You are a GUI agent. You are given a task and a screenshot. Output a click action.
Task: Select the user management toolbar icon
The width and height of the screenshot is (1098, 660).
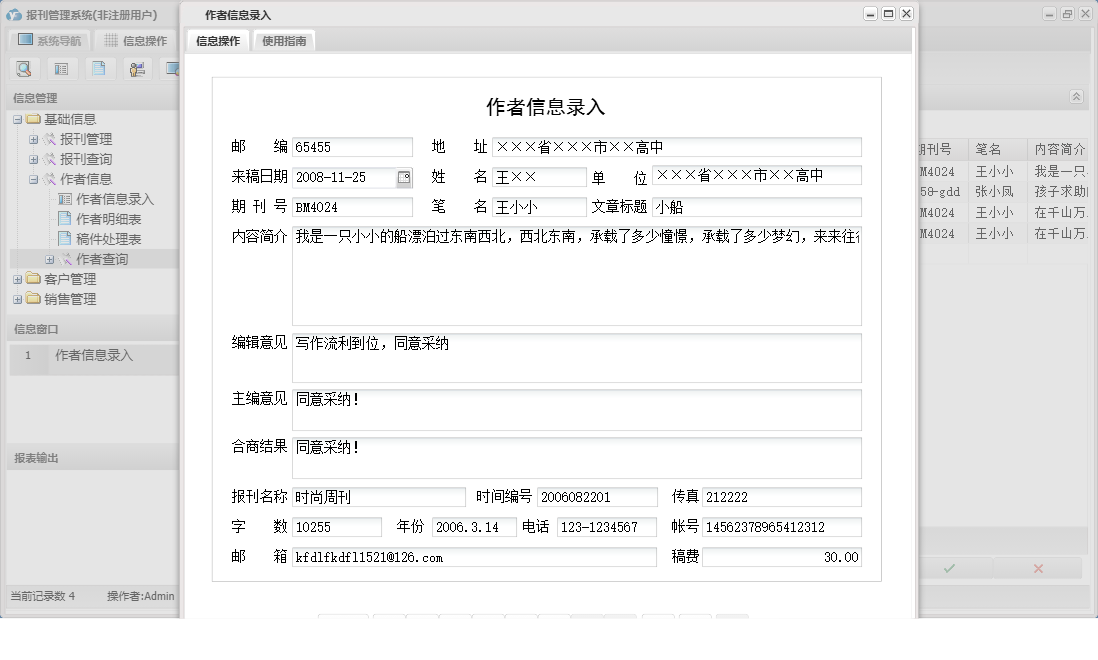pyautogui.click(x=137, y=68)
